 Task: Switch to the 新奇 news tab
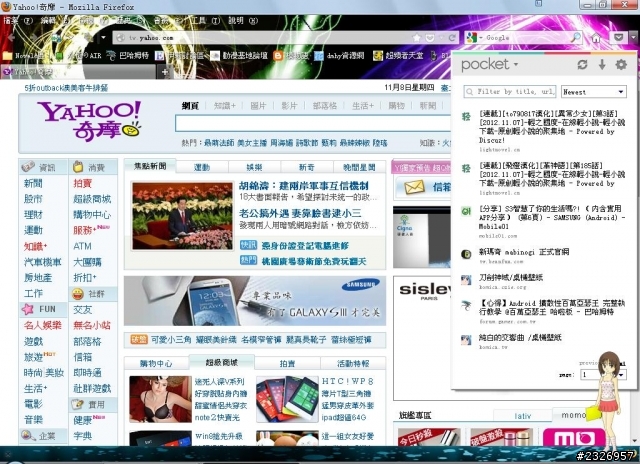(307, 167)
